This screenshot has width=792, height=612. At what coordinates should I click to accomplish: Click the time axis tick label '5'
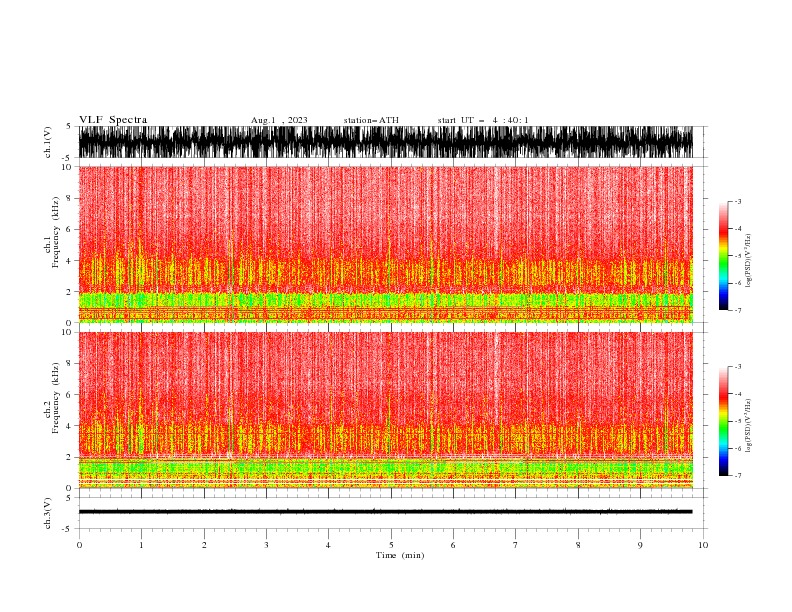[x=391, y=545]
